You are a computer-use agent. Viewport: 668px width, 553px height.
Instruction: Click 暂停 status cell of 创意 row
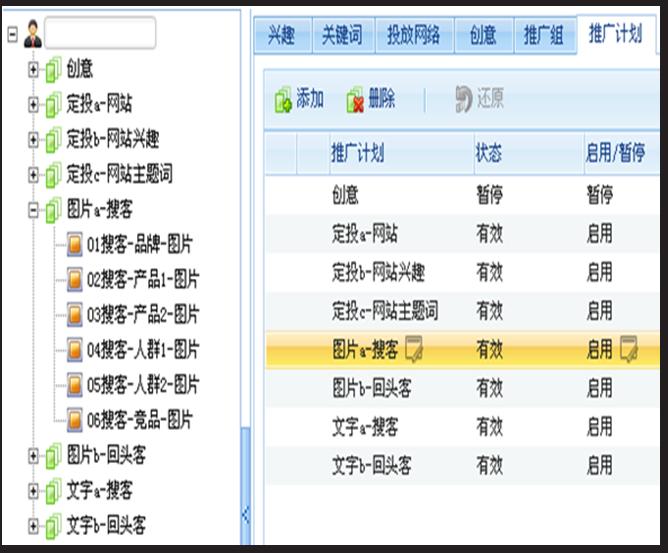click(489, 195)
